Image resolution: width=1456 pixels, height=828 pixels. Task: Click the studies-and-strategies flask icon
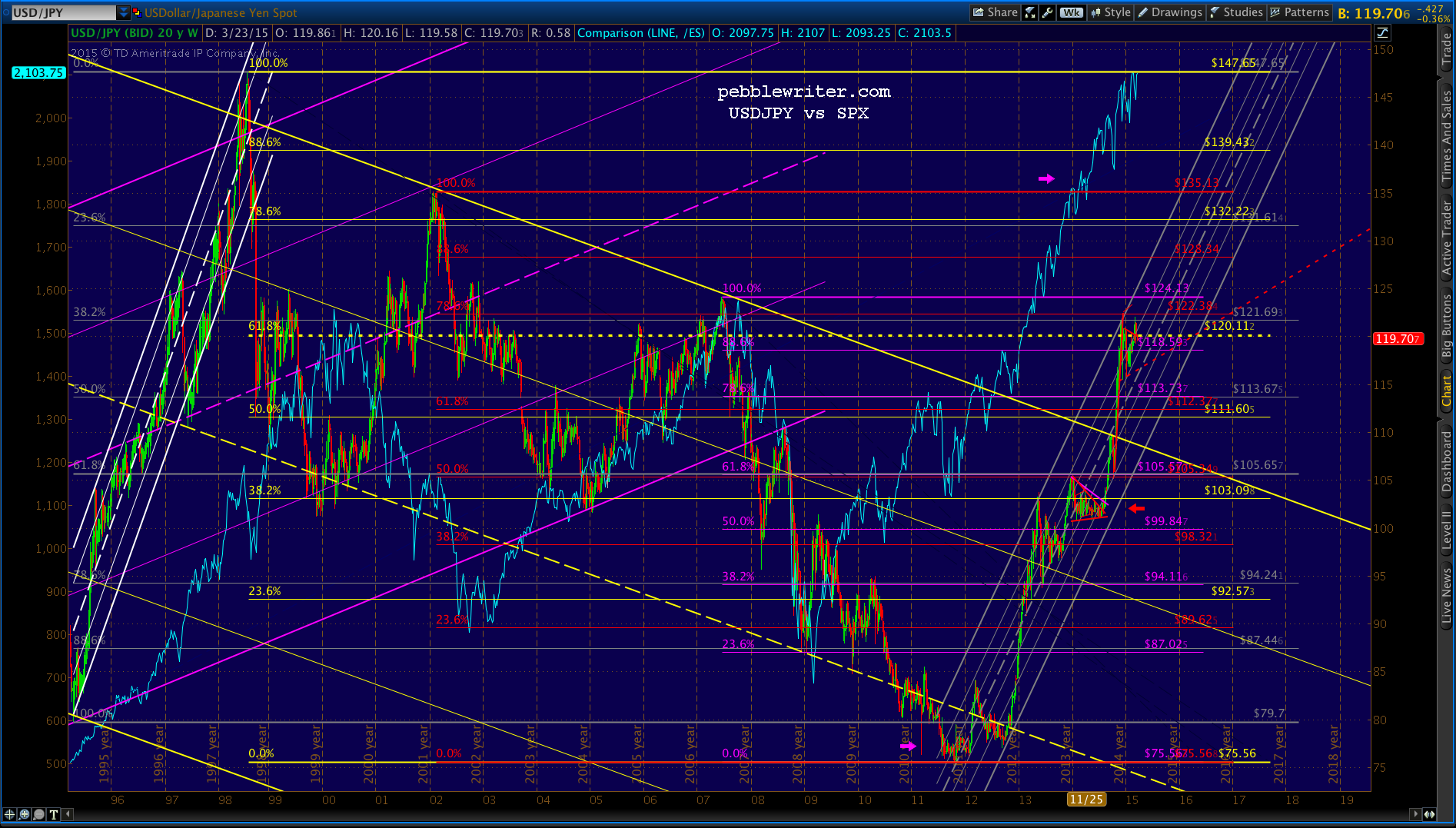1030,12
